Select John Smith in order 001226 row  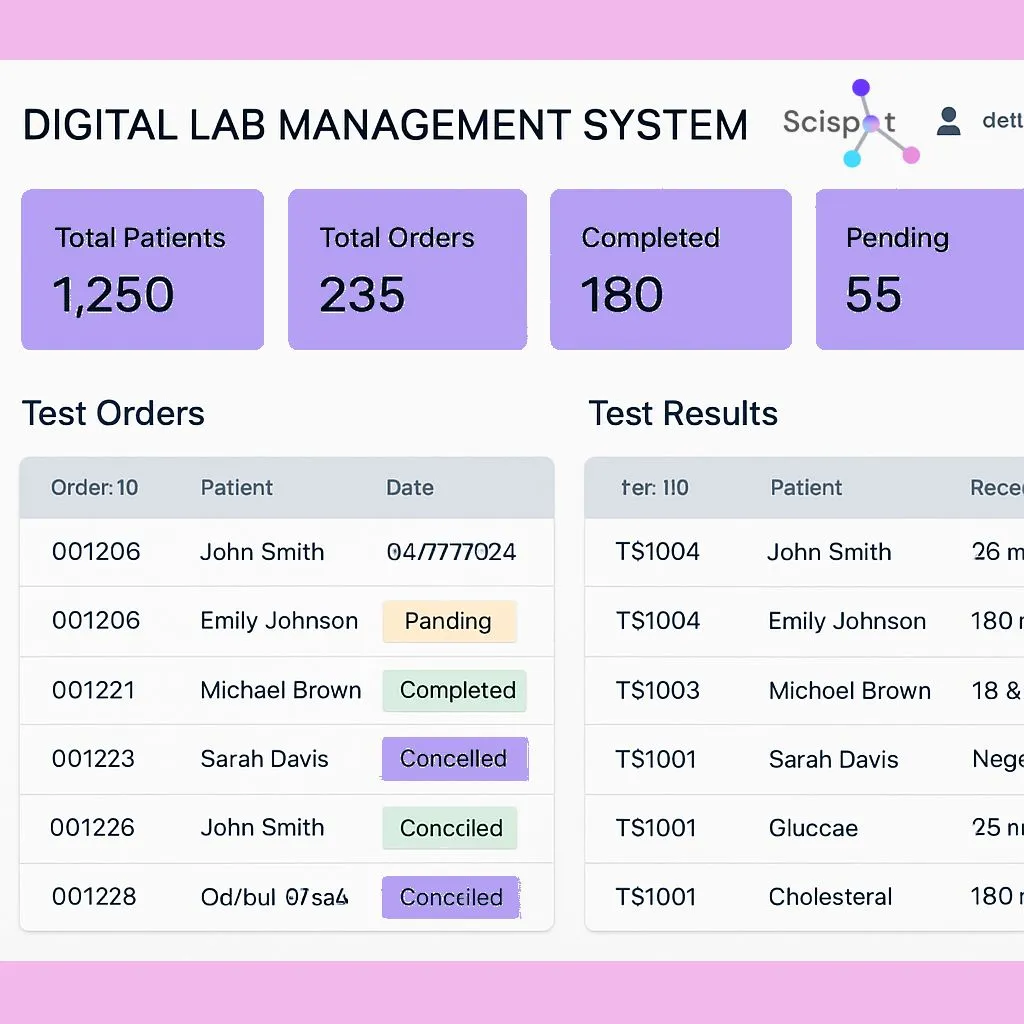pyautogui.click(x=262, y=827)
